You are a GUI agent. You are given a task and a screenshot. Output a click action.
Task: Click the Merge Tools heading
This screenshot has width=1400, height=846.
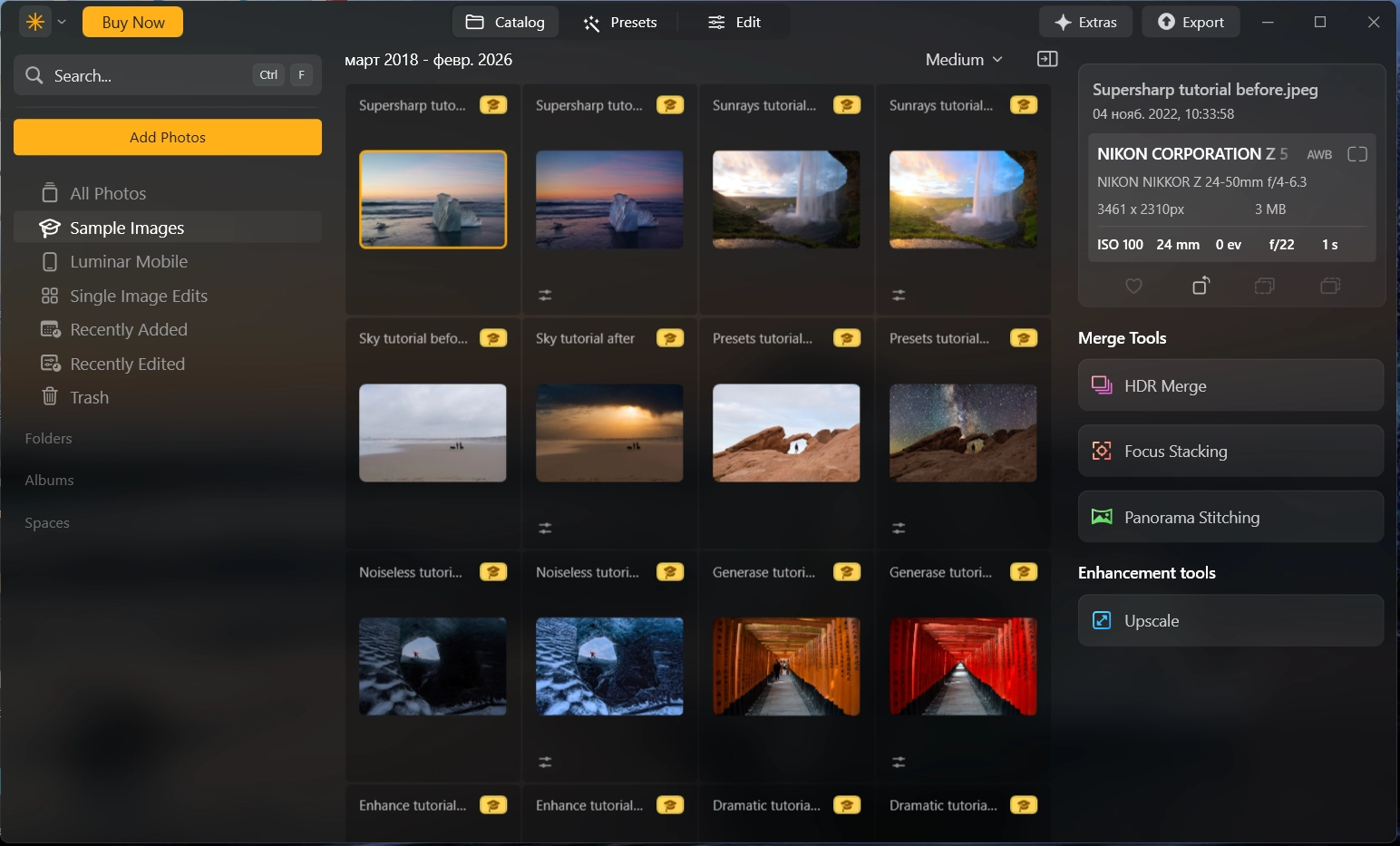pos(1123,337)
